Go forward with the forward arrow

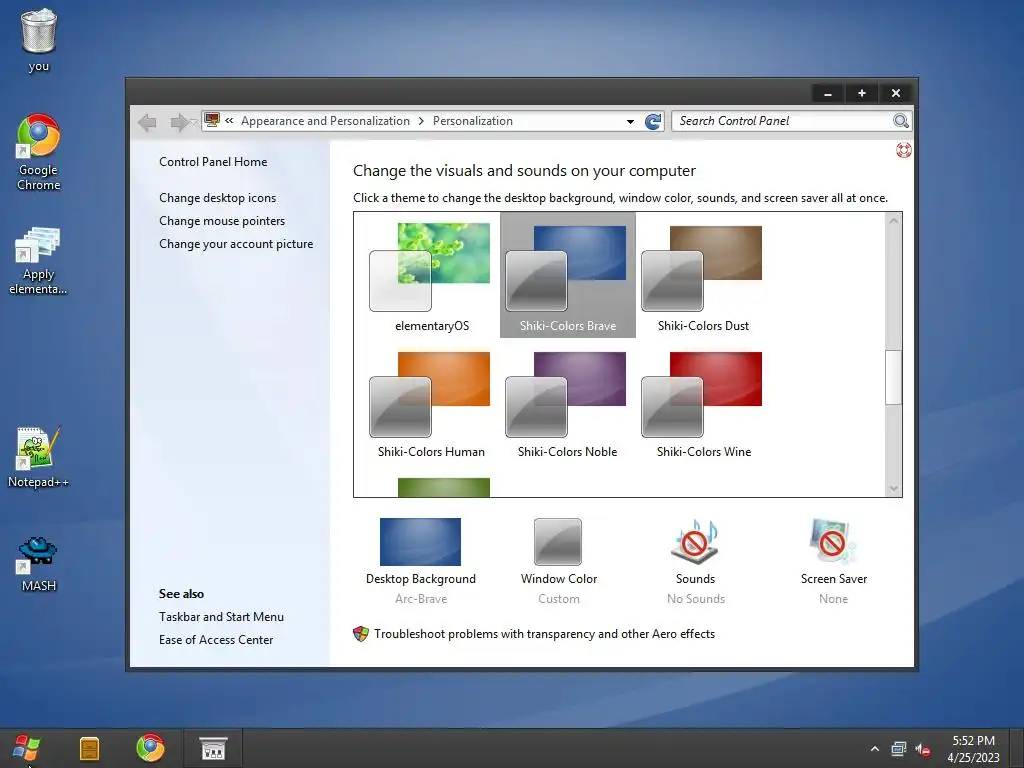(x=179, y=121)
